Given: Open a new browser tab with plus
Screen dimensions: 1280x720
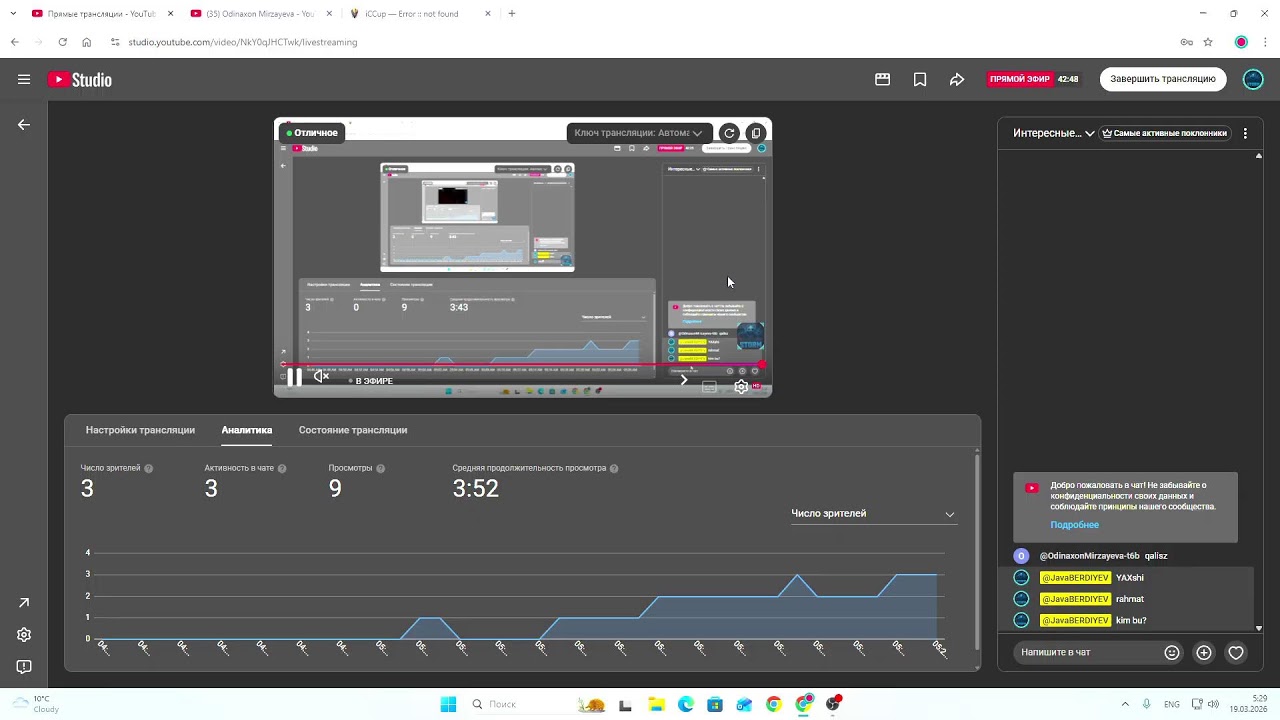Looking at the screenshot, I should click(x=512, y=14).
